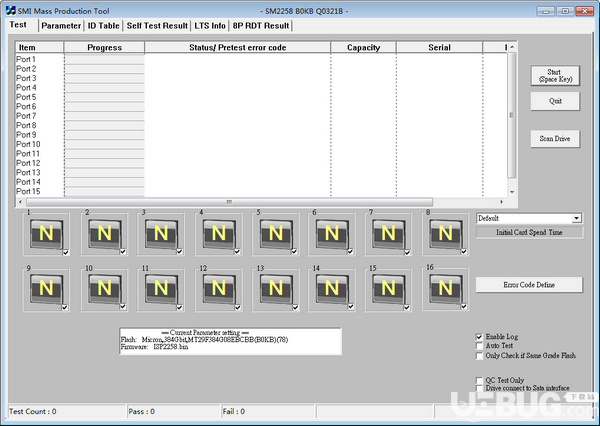Select the port 8 drive status icon
The height and width of the screenshot is (426, 600).
[x=445, y=234]
